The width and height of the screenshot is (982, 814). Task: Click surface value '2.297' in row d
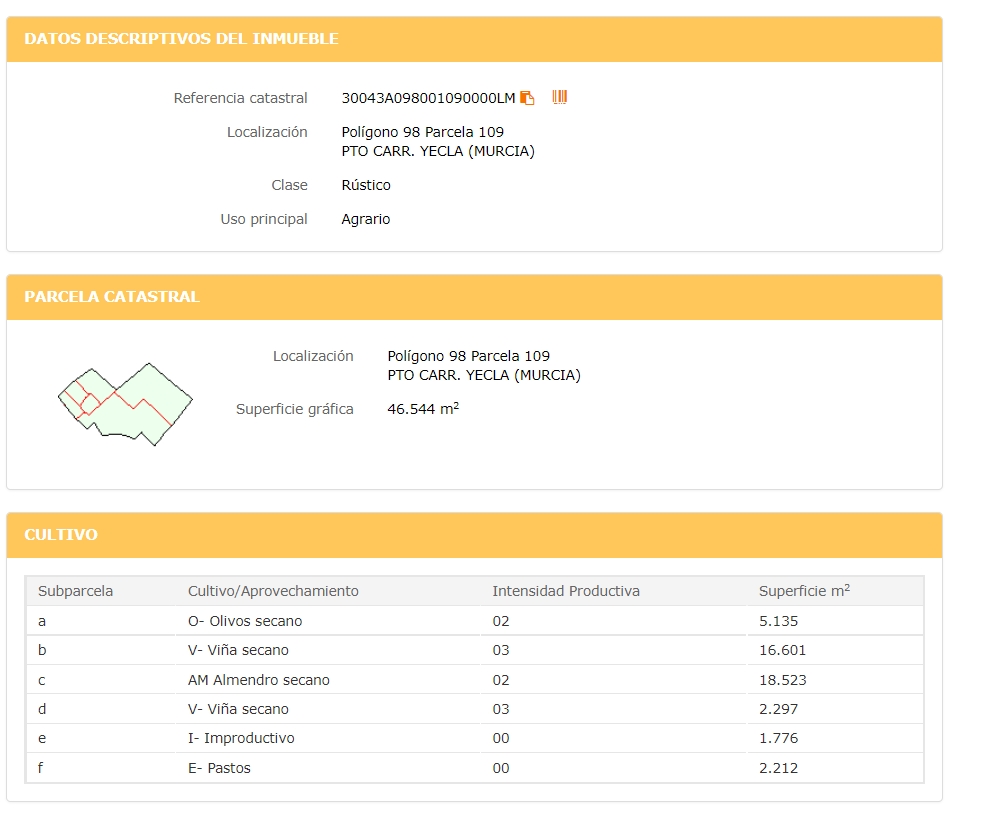(x=778, y=709)
